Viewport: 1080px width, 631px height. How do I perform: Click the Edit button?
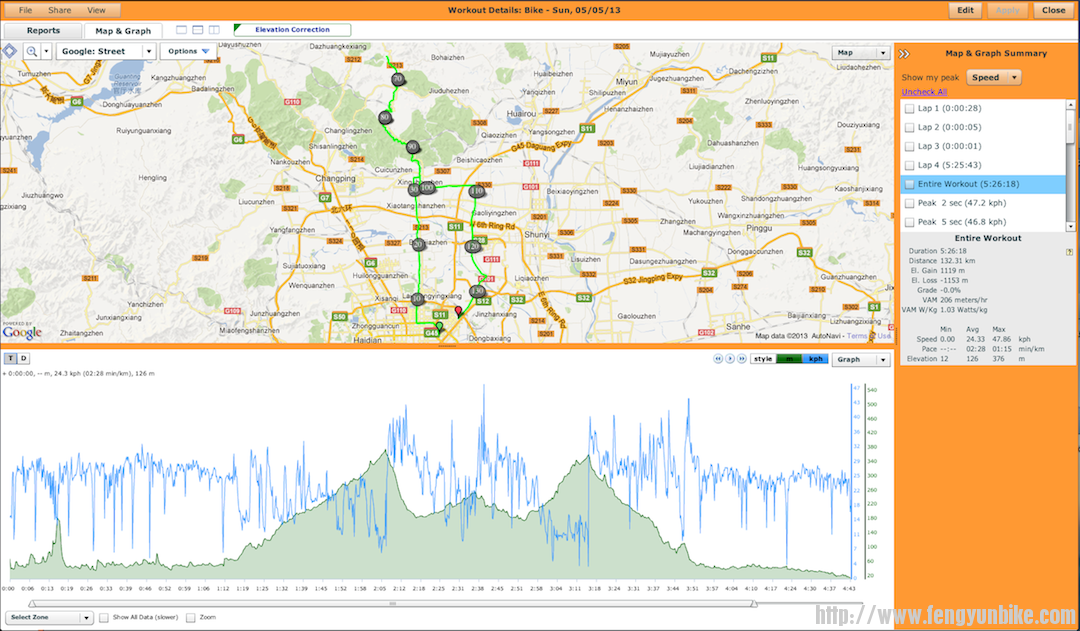(x=964, y=9)
